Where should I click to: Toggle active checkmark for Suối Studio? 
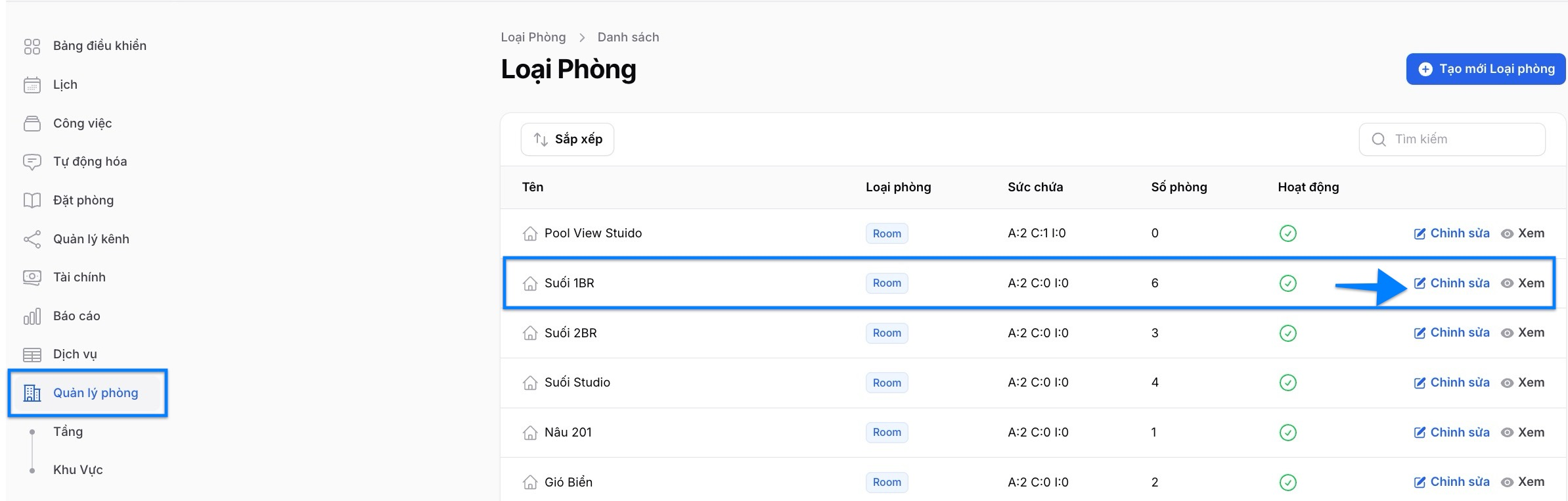click(x=1288, y=383)
